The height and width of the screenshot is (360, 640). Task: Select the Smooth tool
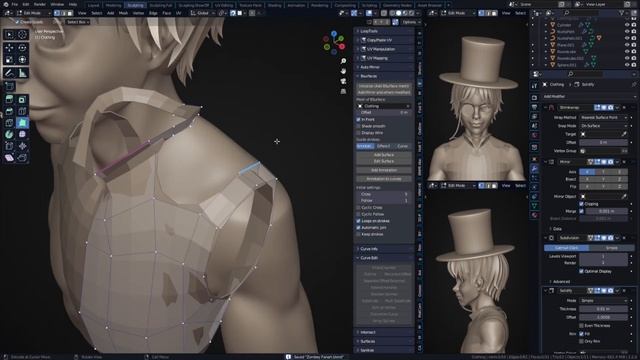(22, 134)
